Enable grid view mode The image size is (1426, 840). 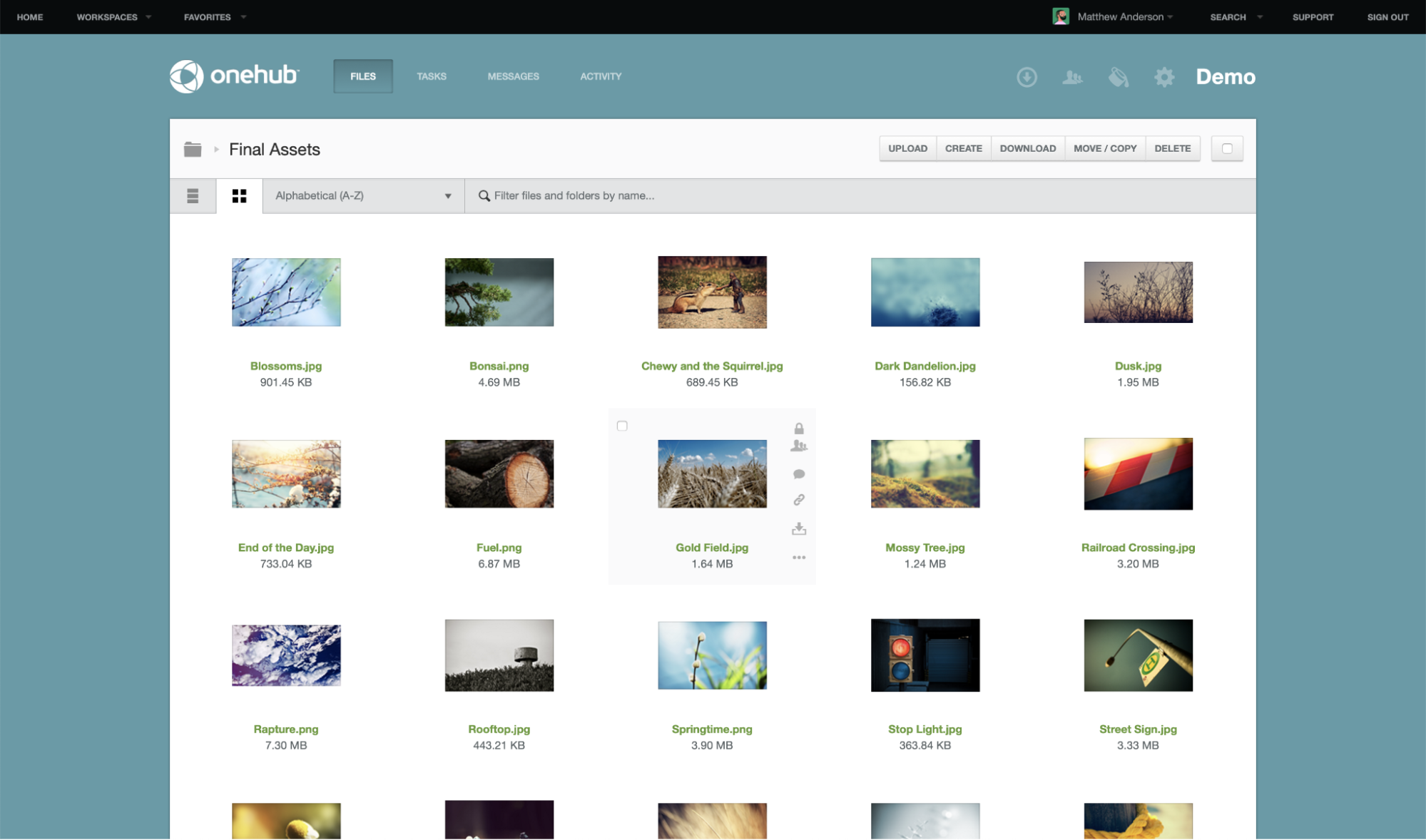[240, 195]
